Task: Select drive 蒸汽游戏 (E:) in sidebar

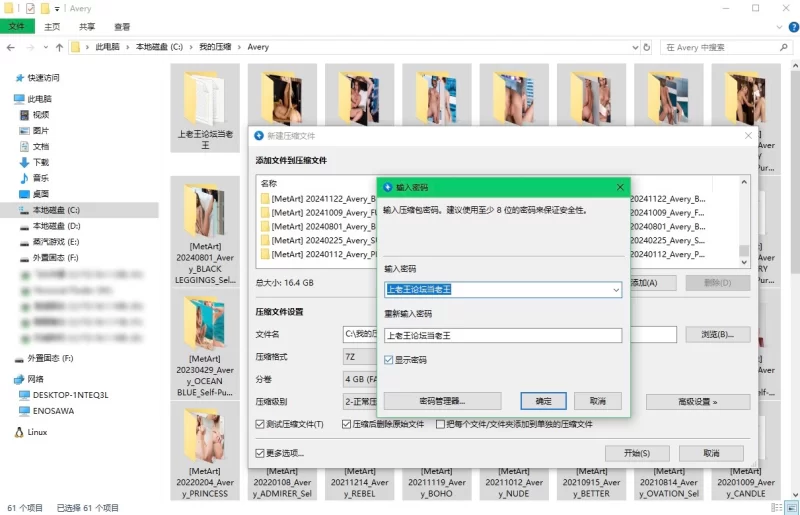Action: pyautogui.click(x=56, y=241)
